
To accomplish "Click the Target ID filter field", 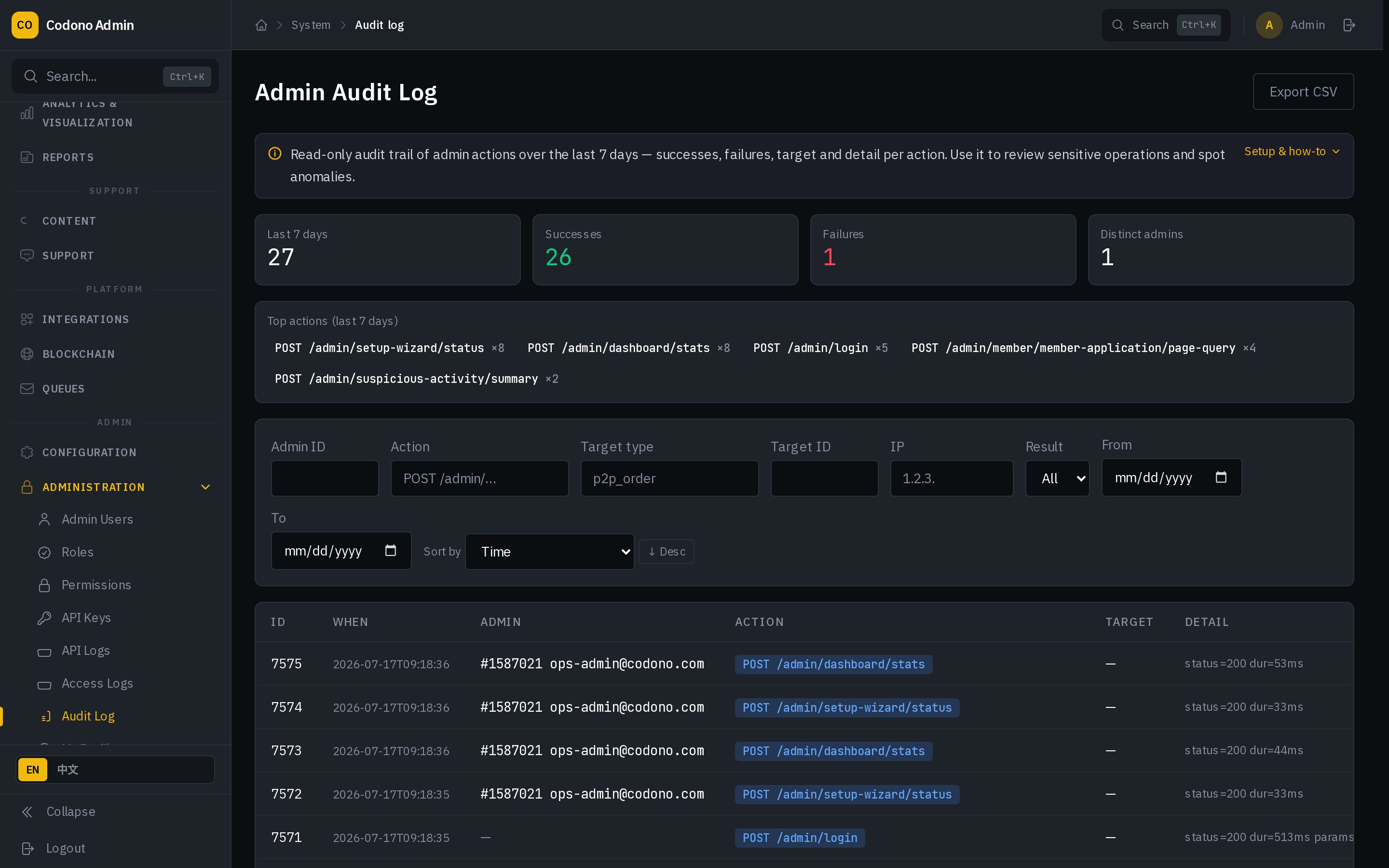I will (x=824, y=478).
